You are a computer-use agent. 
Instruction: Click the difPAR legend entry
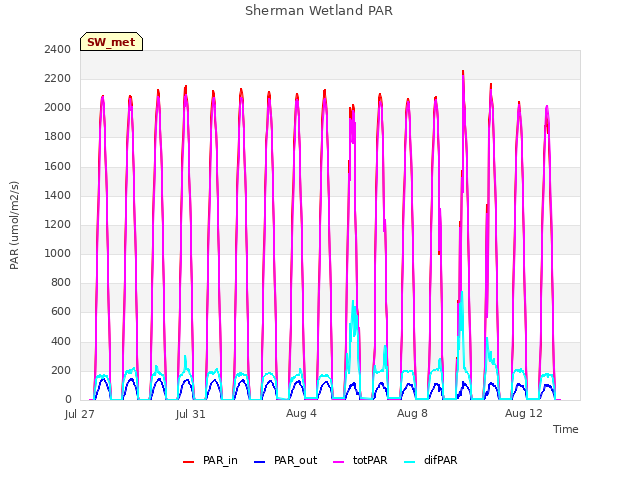click(x=431, y=460)
